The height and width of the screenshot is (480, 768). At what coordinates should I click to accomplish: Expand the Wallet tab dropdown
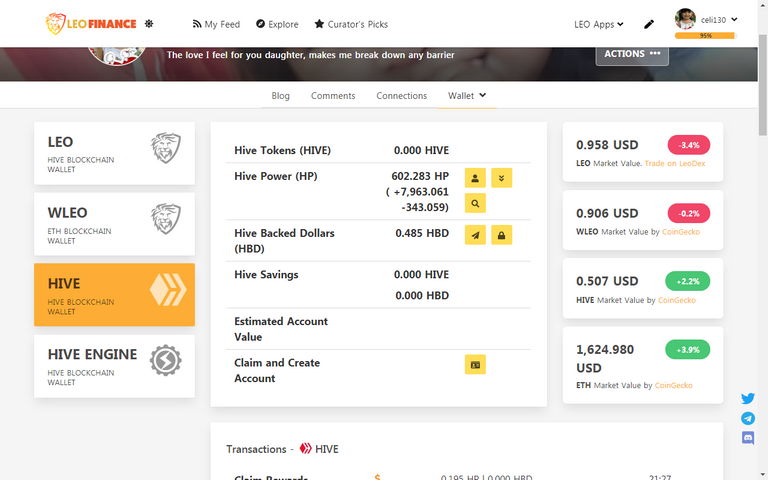point(467,96)
